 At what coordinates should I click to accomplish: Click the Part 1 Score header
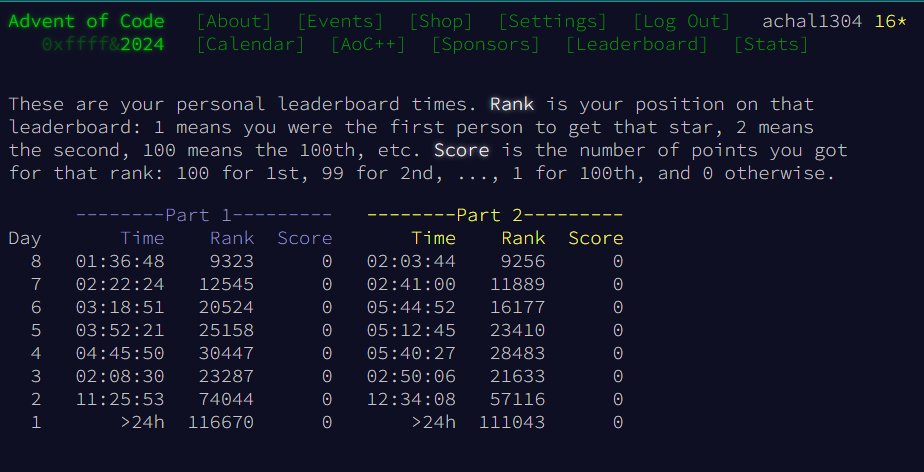[305, 238]
